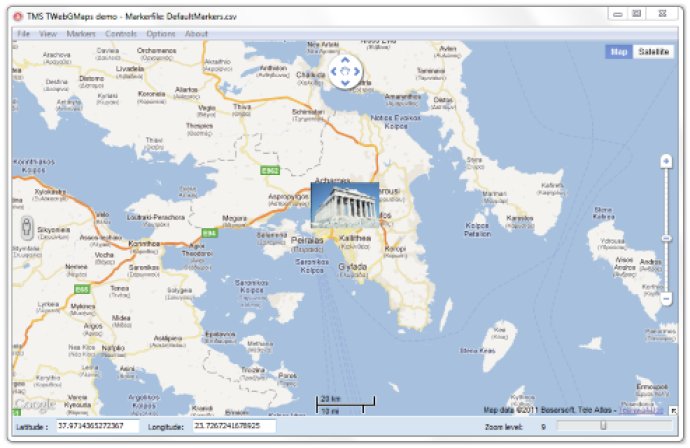The height and width of the screenshot is (448, 690).
Task: Close the TWebGMaps demo window
Action: click(x=662, y=14)
